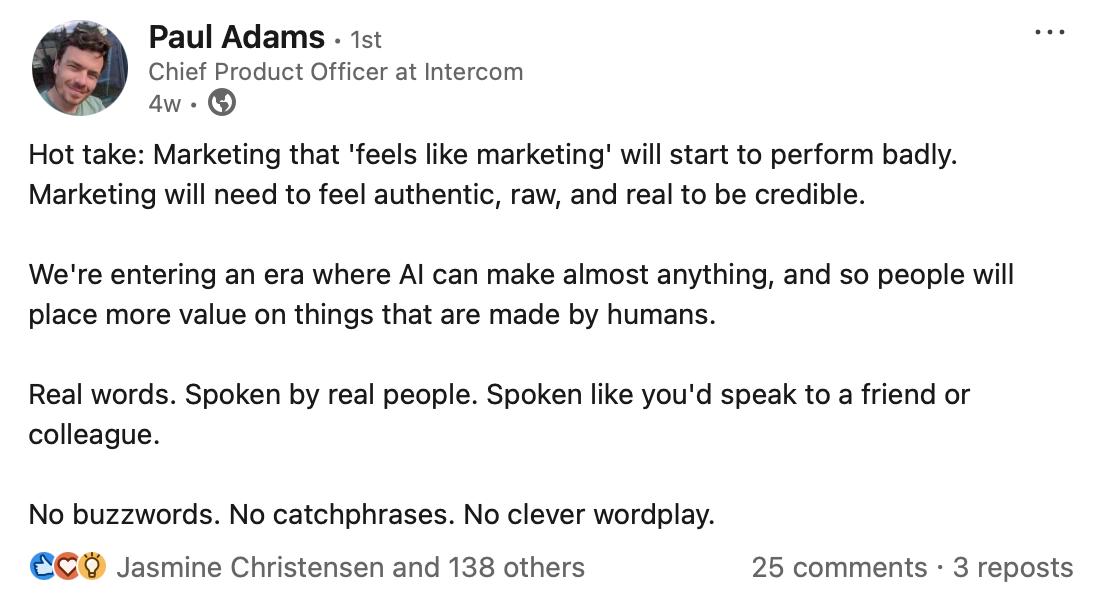Click Paul Adams' profile photo
The height and width of the screenshot is (596, 1100).
tap(80, 68)
